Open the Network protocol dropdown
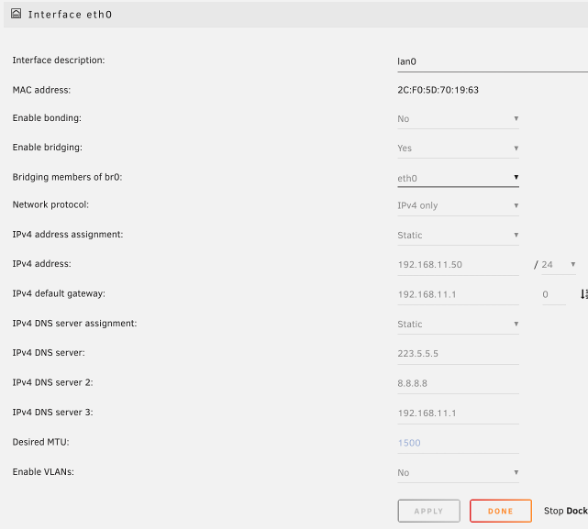588x530 pixels. [x=458, y=206]
